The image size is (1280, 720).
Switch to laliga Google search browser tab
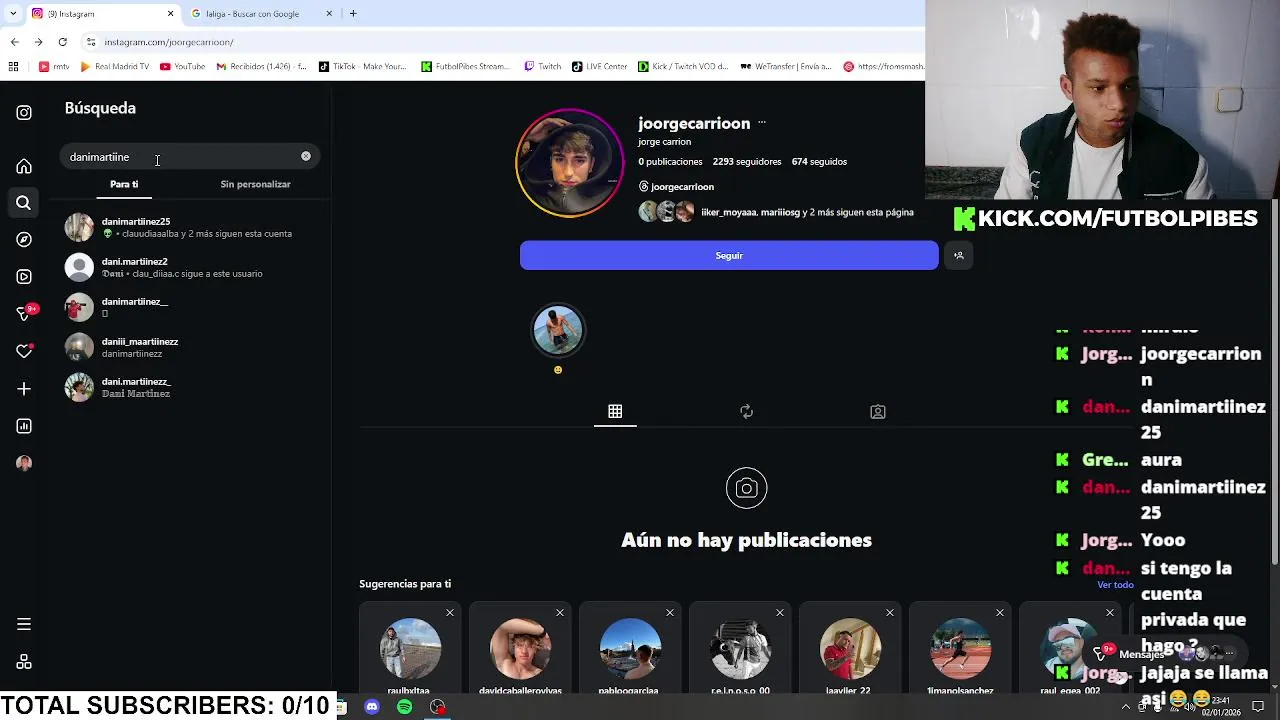(262, 13)
